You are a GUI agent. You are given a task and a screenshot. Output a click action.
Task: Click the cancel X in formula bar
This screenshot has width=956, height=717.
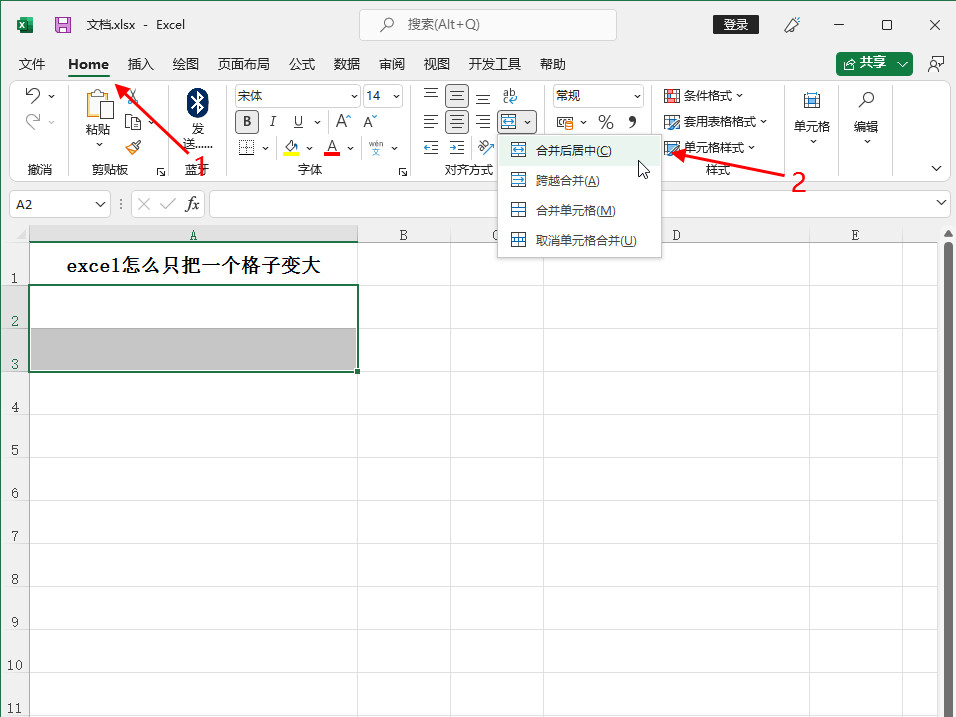pyautogui.click(x=144, y=204)
